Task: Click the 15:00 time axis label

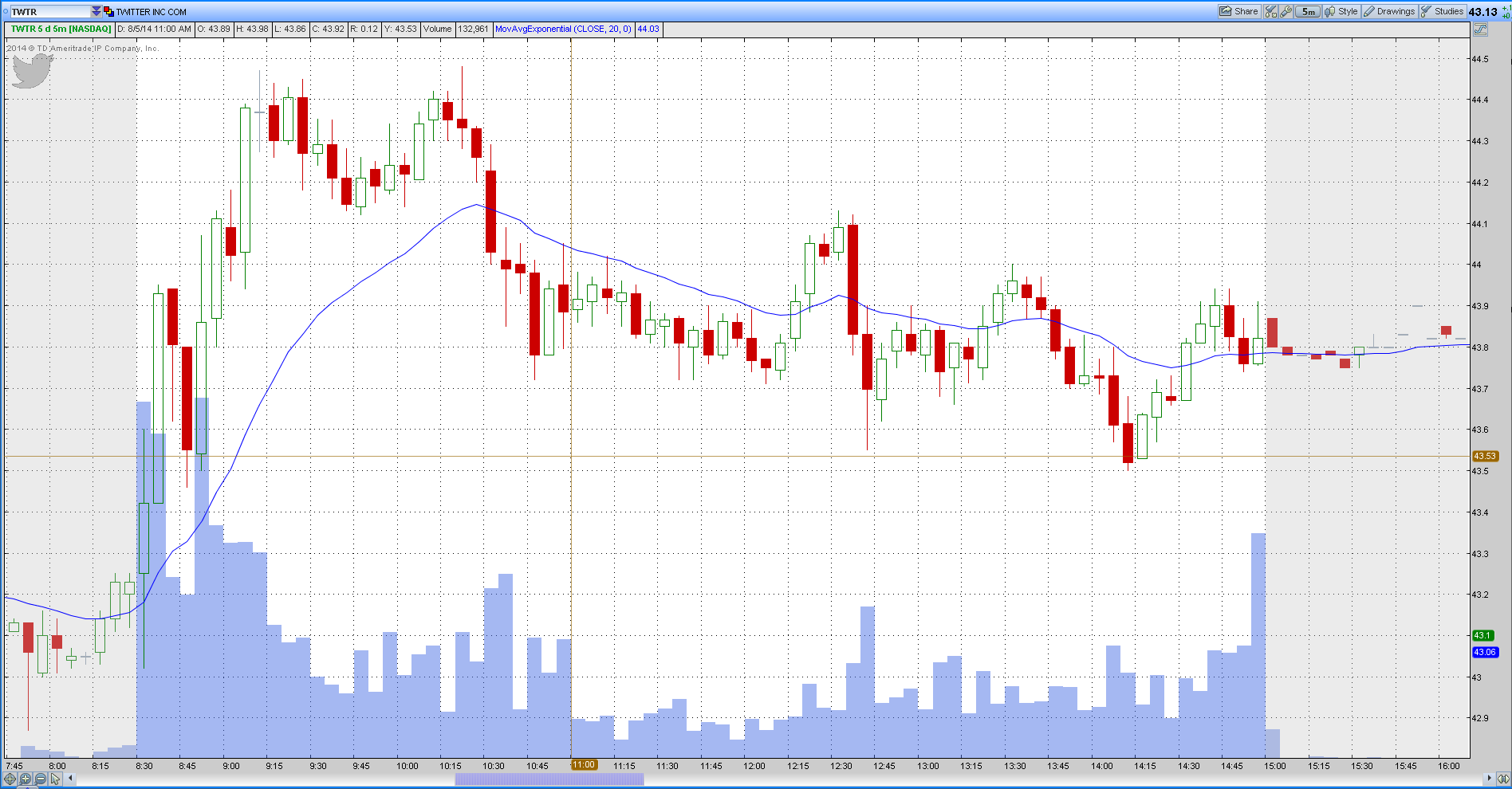Action: 1275,766
